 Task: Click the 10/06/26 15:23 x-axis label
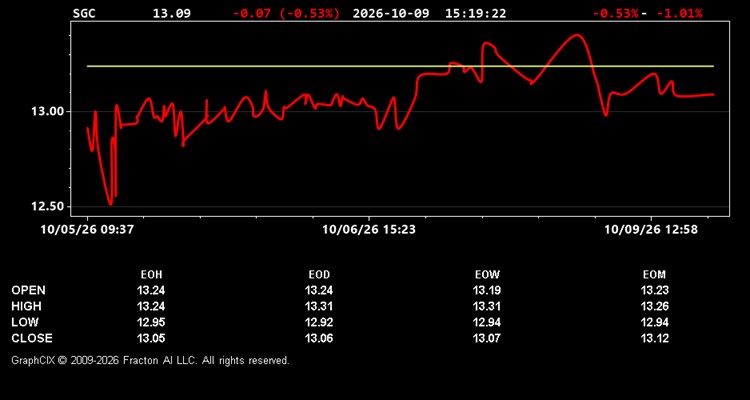[369, 230]
